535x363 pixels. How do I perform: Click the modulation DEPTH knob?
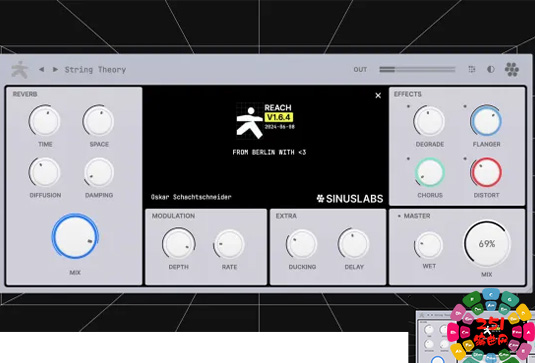click(x=178, y=245)
